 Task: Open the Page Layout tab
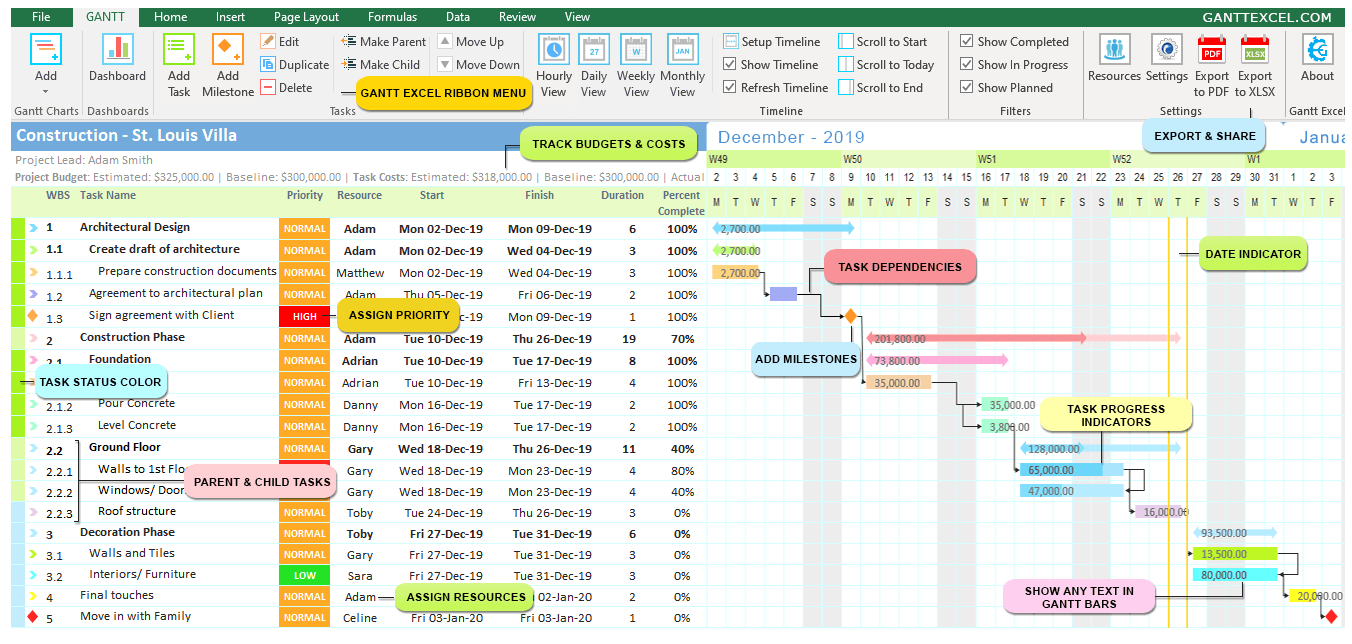coord(306,17)
